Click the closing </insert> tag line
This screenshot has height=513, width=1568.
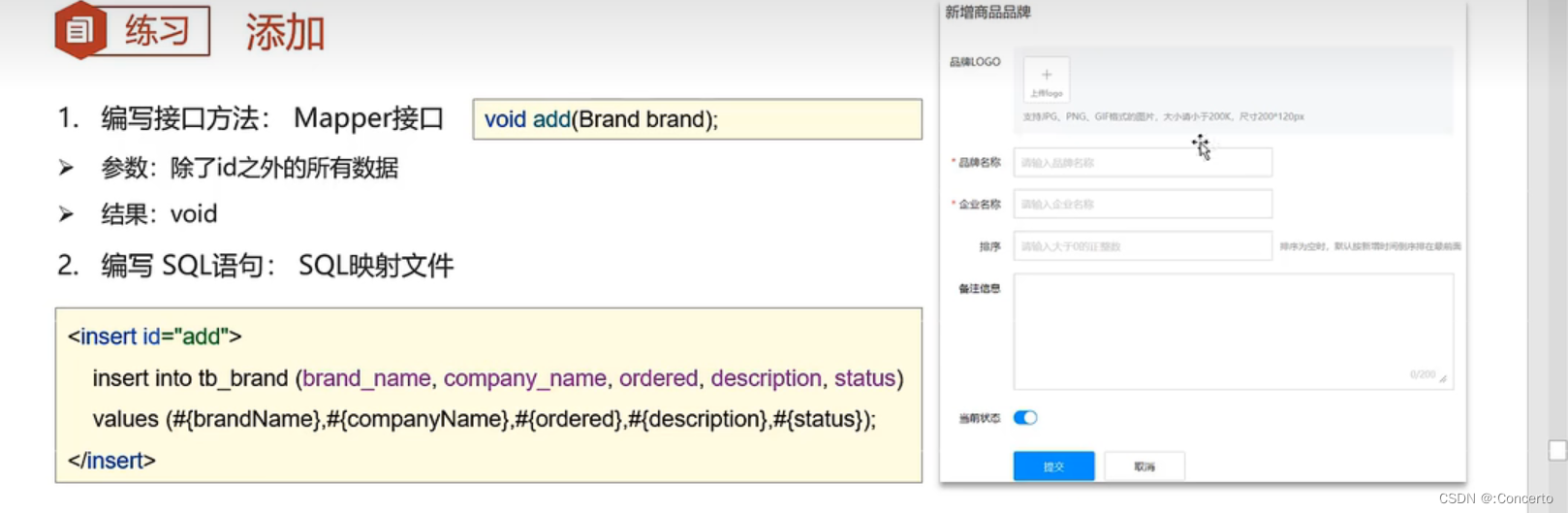pos(111,461)
